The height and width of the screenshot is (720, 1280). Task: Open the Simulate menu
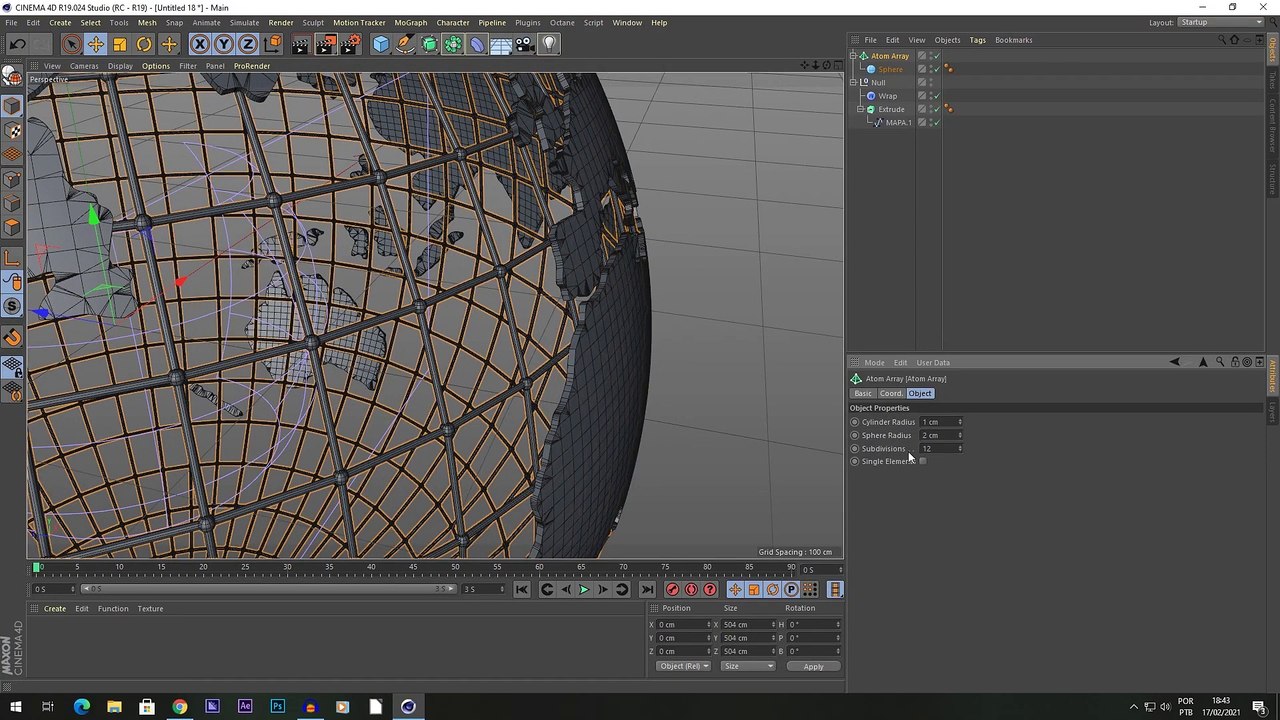(x=244, y=22)
